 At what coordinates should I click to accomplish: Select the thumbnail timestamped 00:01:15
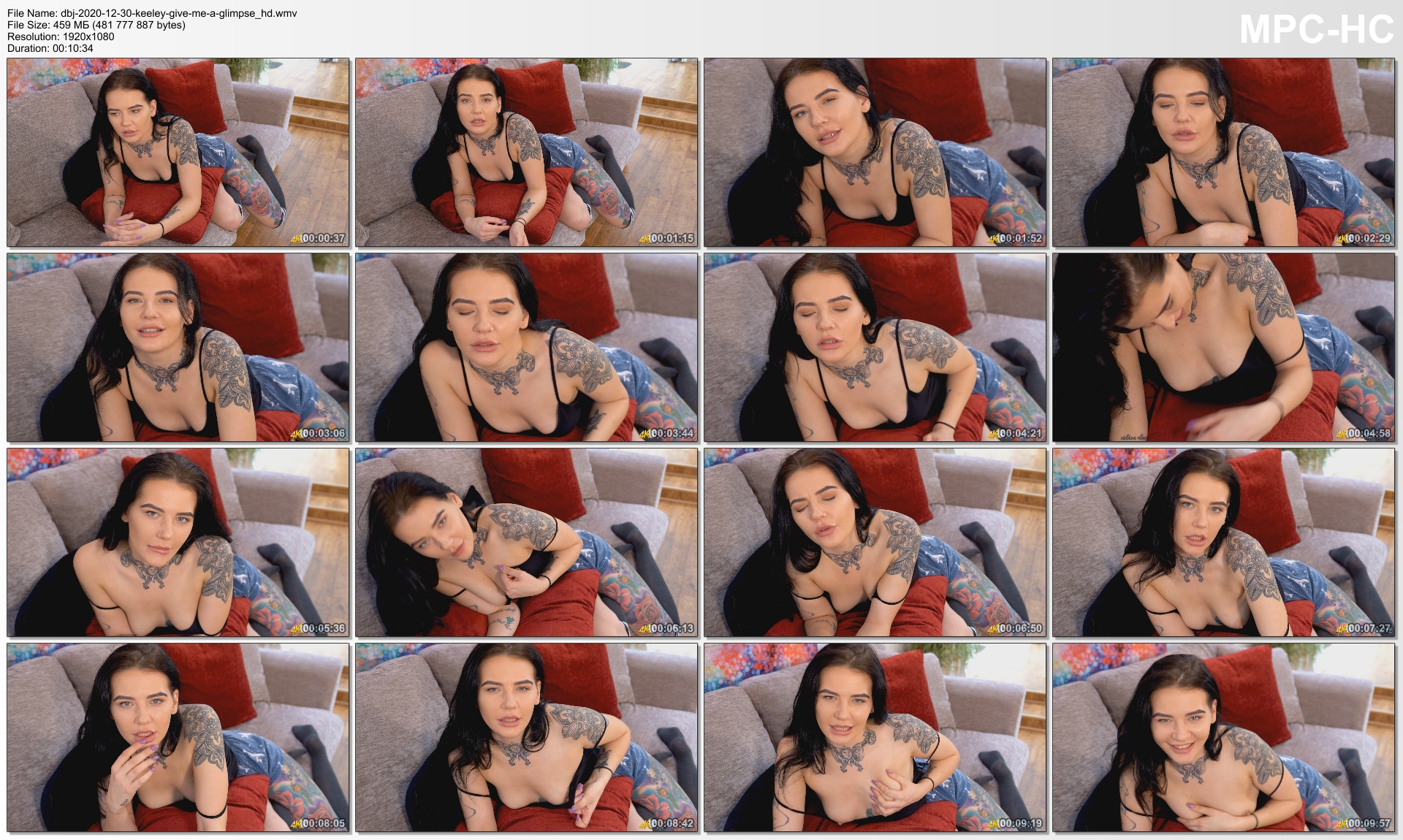[526, 152]
